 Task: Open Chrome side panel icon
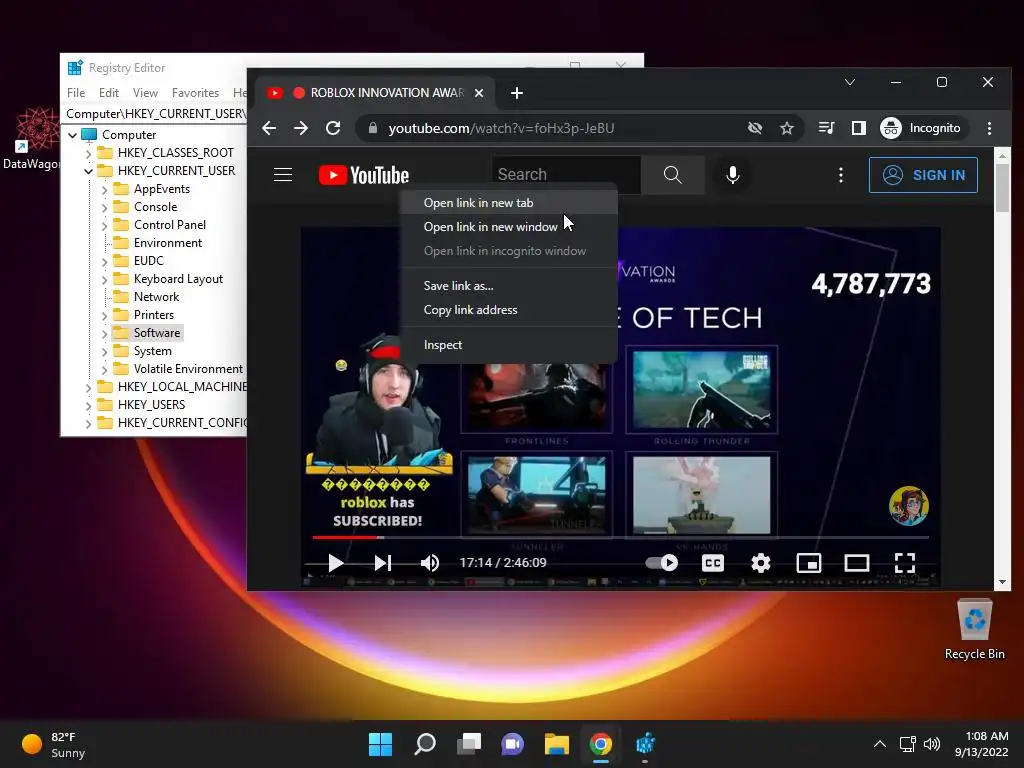pyautogui.click(x=859, y=128)
